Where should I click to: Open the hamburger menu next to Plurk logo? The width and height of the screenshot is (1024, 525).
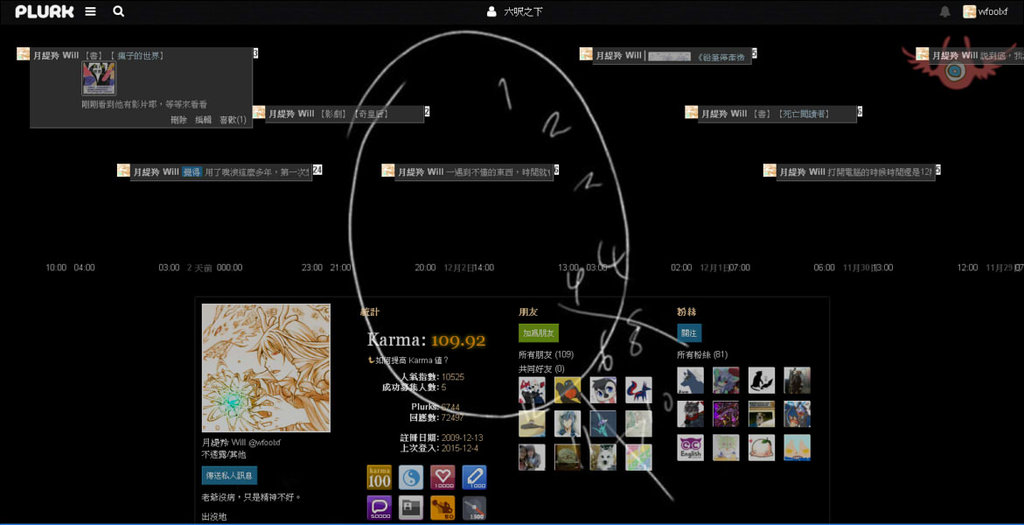(90, 11)
